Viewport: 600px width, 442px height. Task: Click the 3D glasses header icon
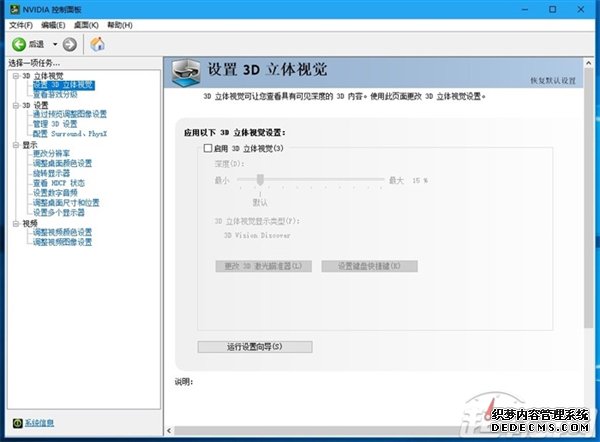click(186, 72)
